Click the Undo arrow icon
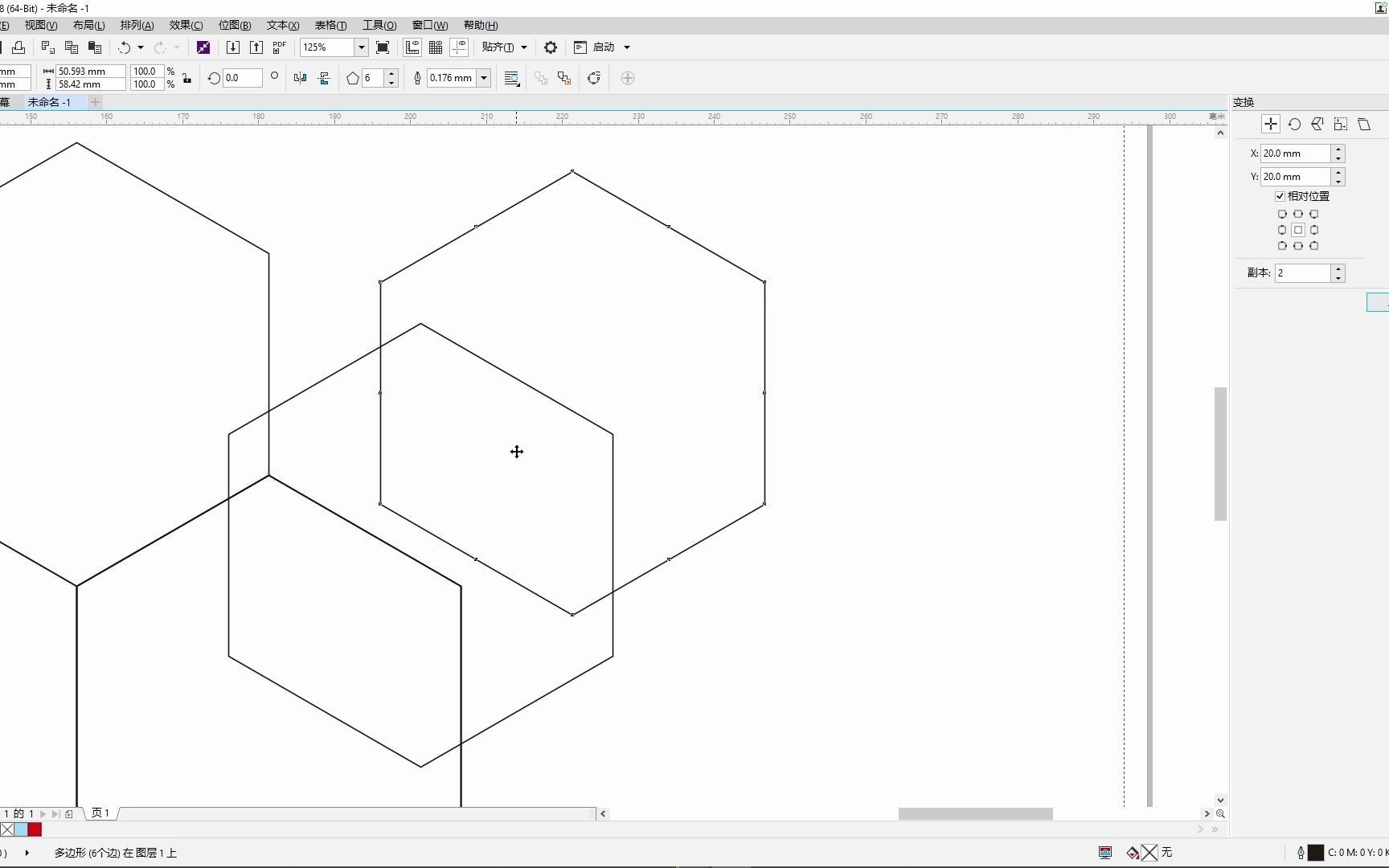1389x868 pixels. [124, 47]
